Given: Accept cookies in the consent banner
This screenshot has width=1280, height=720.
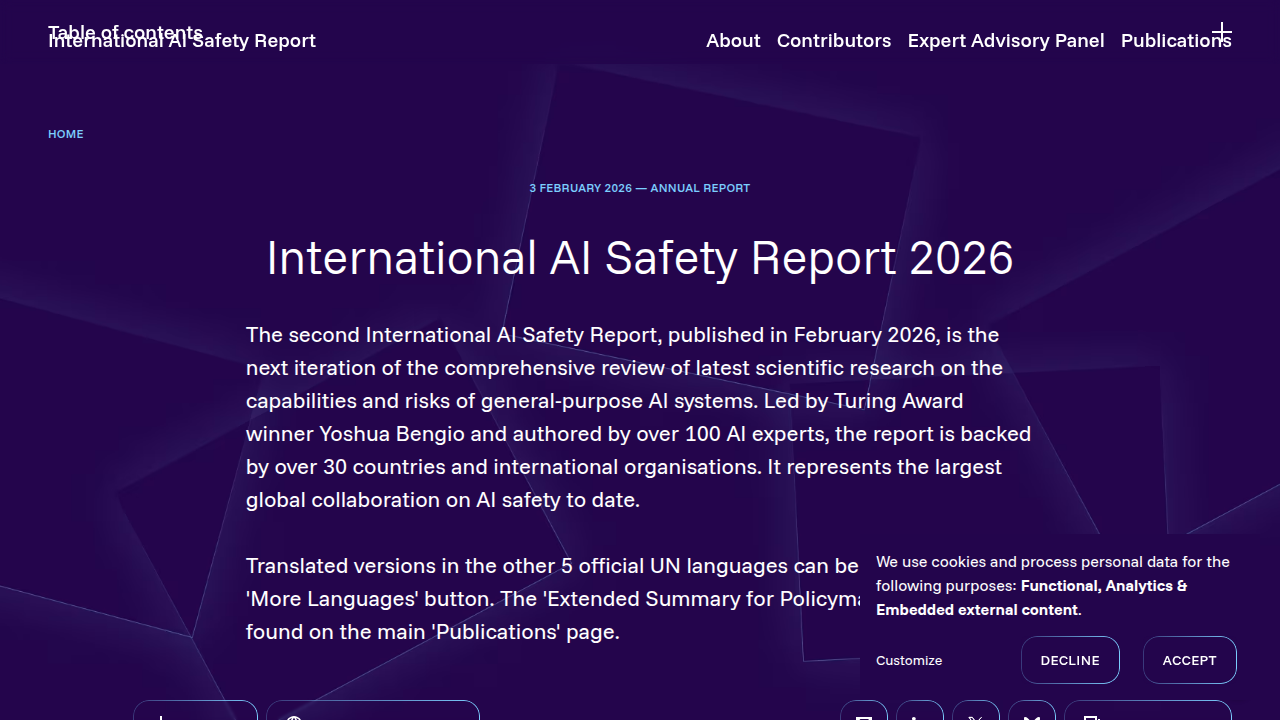Looking at the screenshot, I should (x=1189, y=660).
